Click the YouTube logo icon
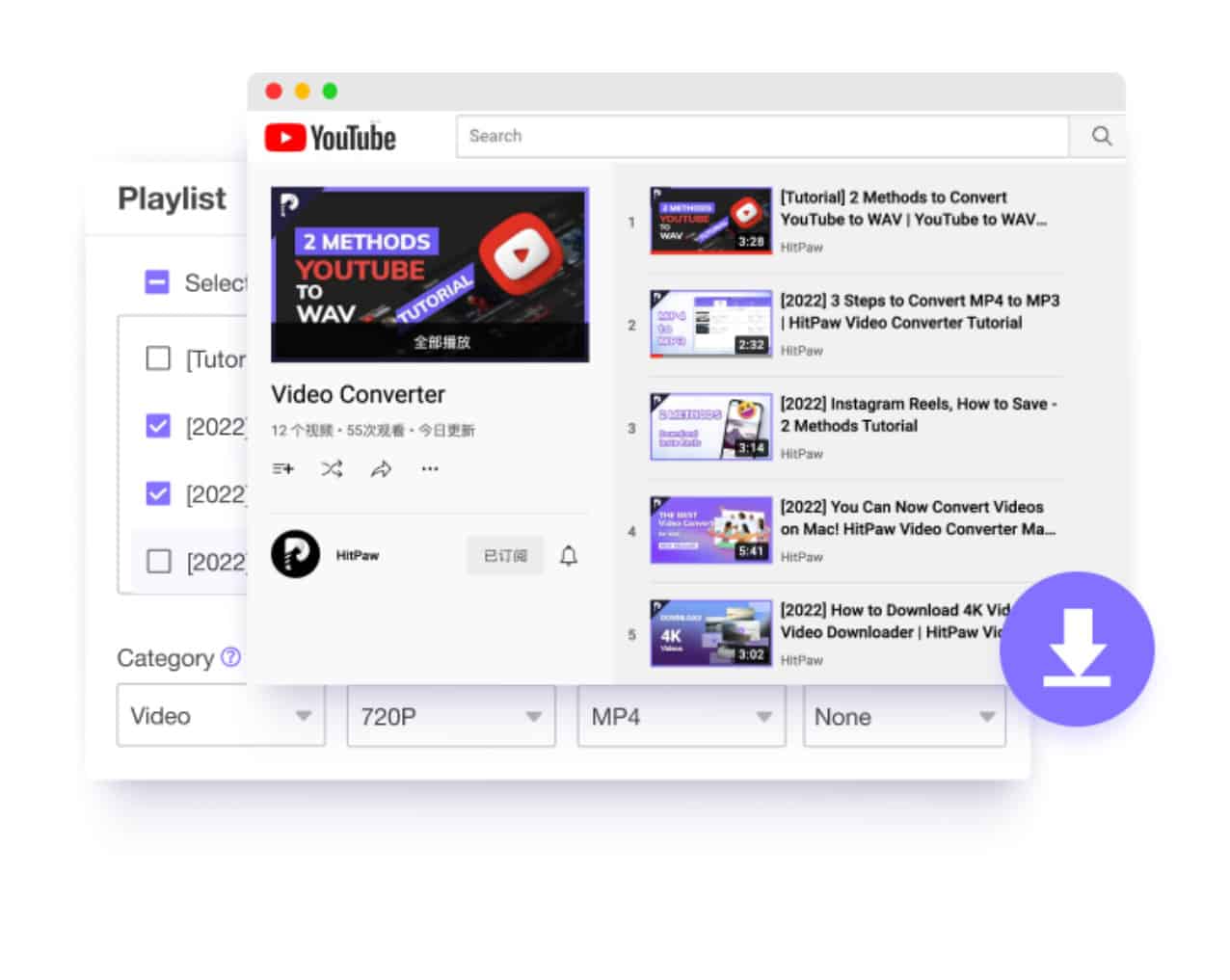Screen dimensions: 1230x980 click(x=285, y=138)
